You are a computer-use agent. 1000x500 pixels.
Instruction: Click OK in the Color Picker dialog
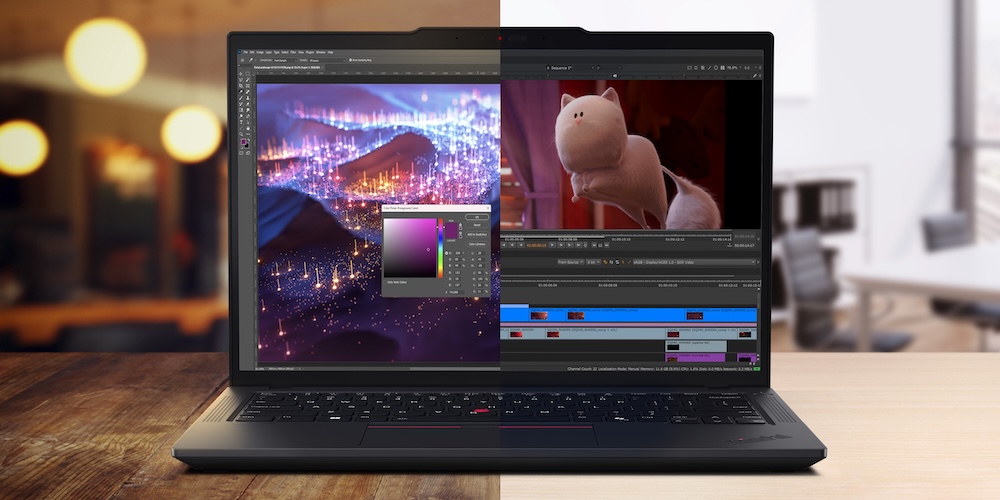[x=477, y=217]
